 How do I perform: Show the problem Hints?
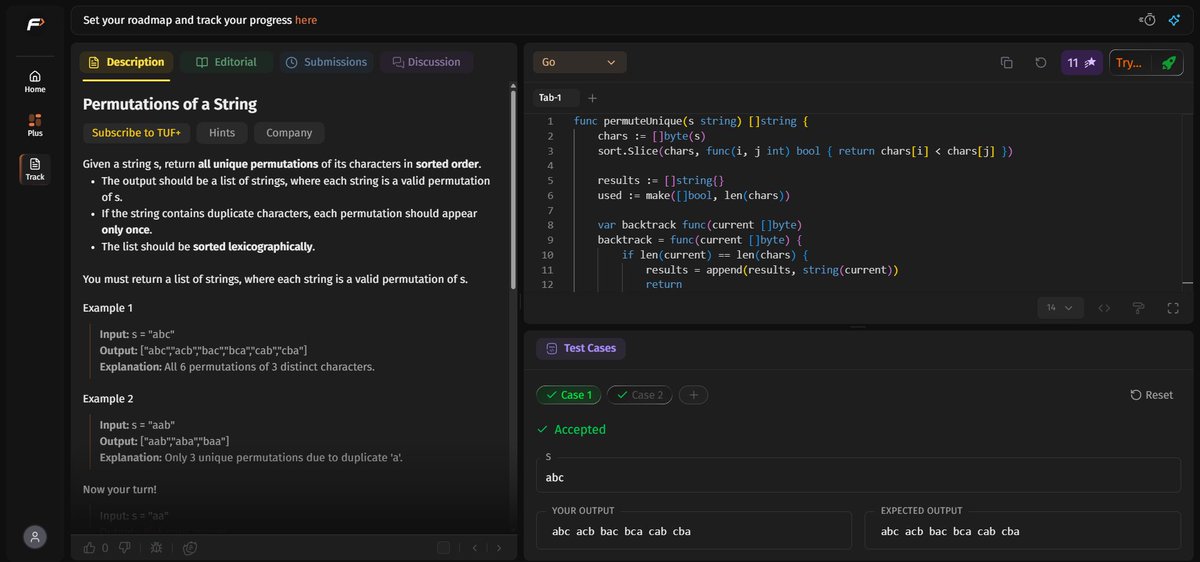point(222,133)
